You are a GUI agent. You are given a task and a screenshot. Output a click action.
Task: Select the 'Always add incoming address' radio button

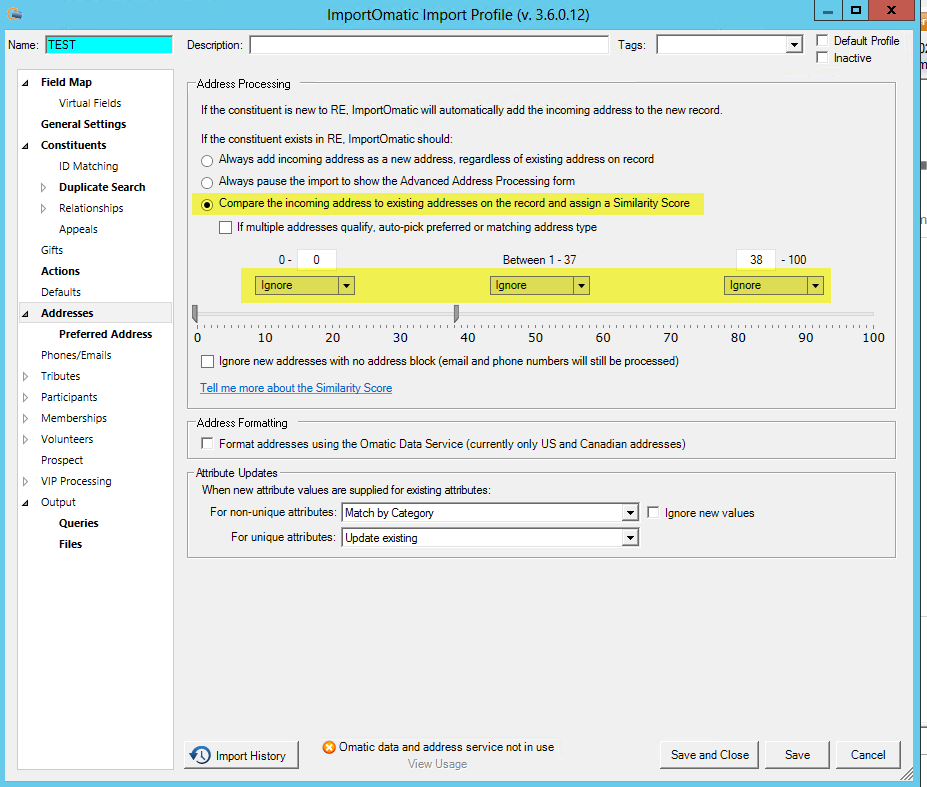click(x=207, y=160)
